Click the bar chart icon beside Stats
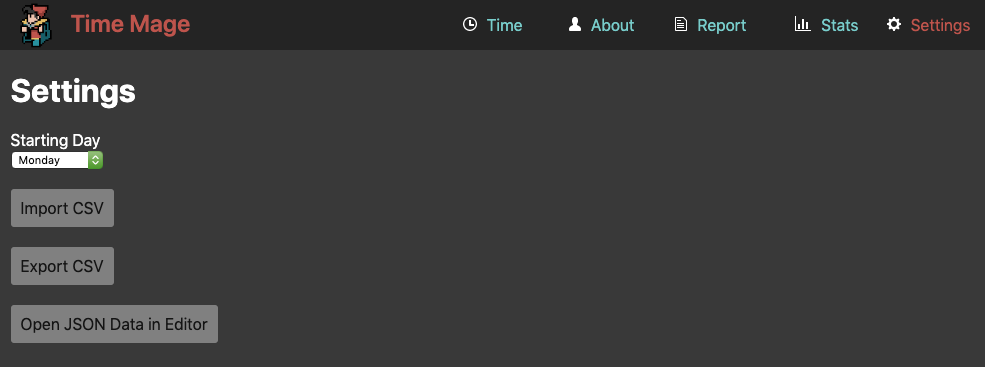The height and width of the screenshot is (367, 985). pos(802,25)
